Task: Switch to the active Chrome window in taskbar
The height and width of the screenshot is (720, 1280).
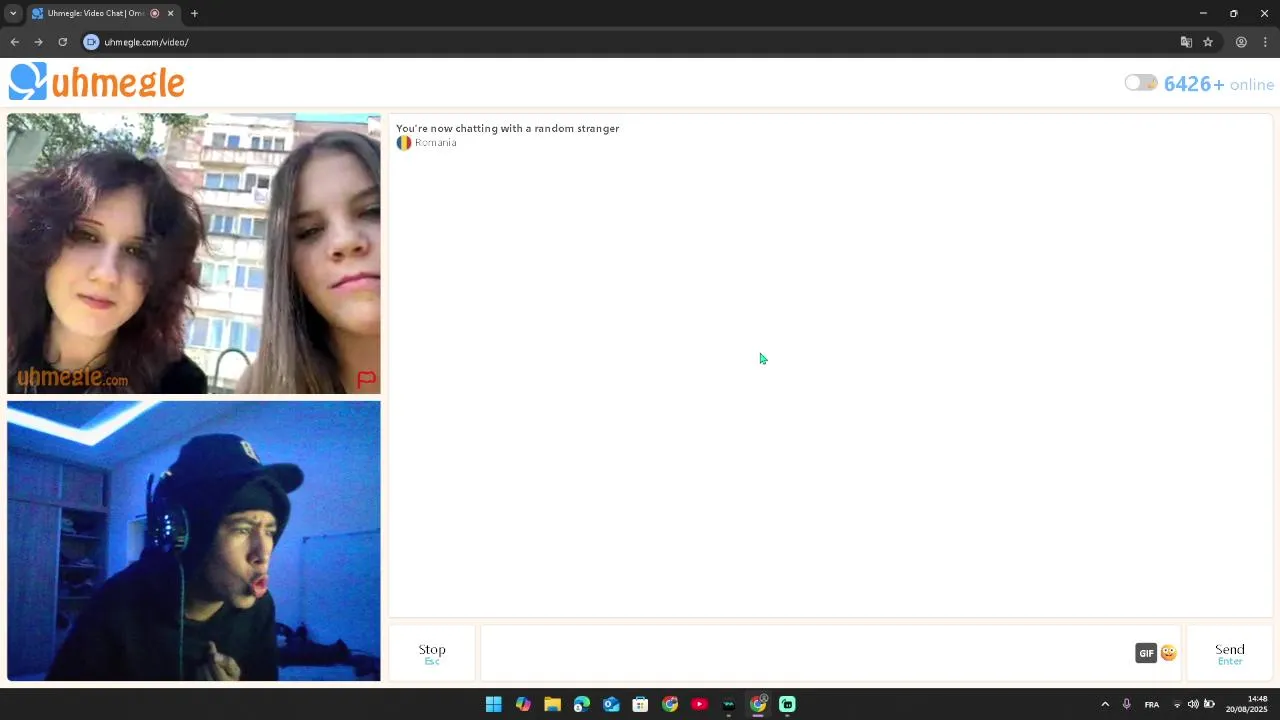Action: (x=758, y=704)
